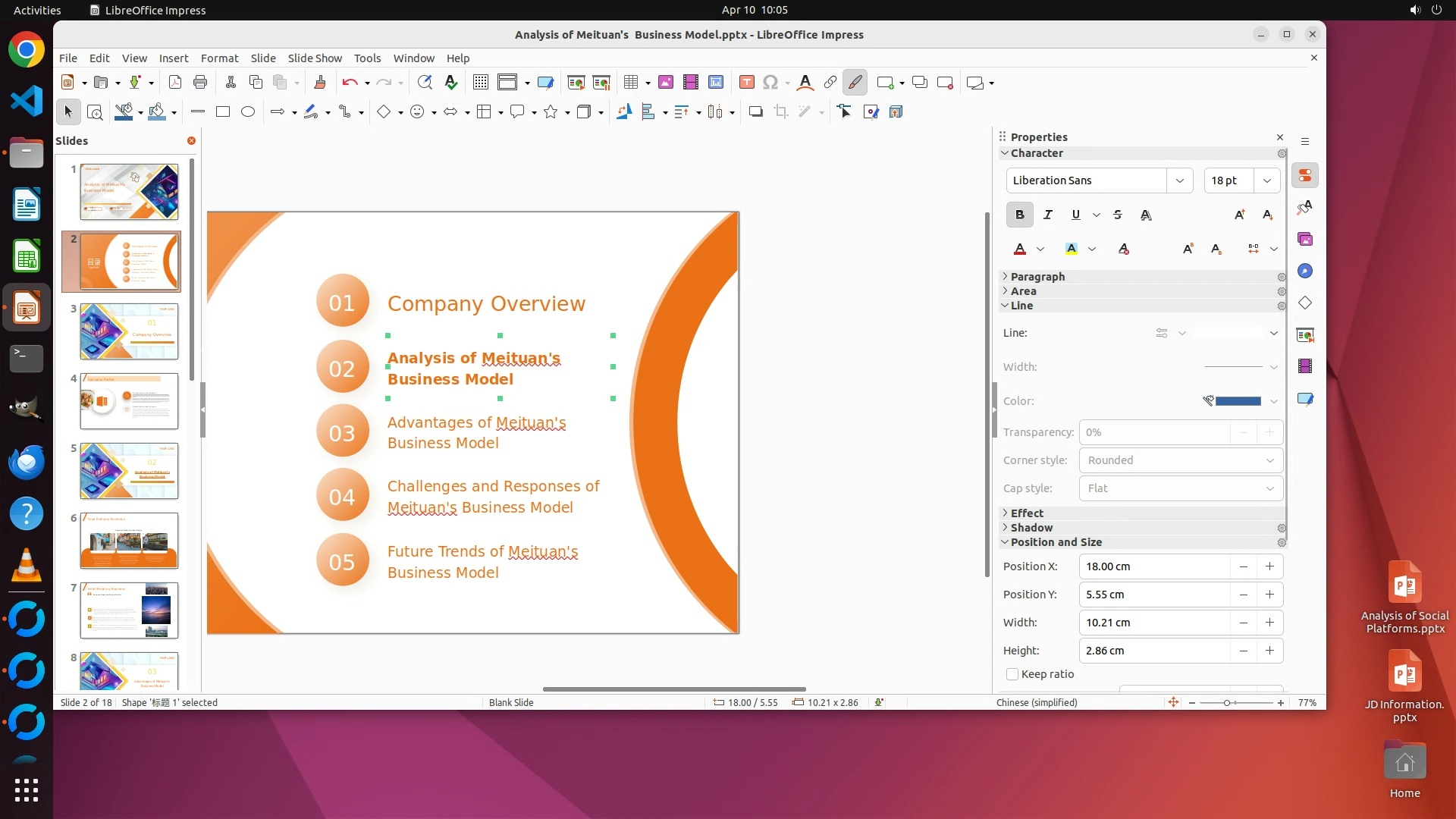Toggle Bold in Character panel
The image size is (1456, 819).
(1020, 215)
